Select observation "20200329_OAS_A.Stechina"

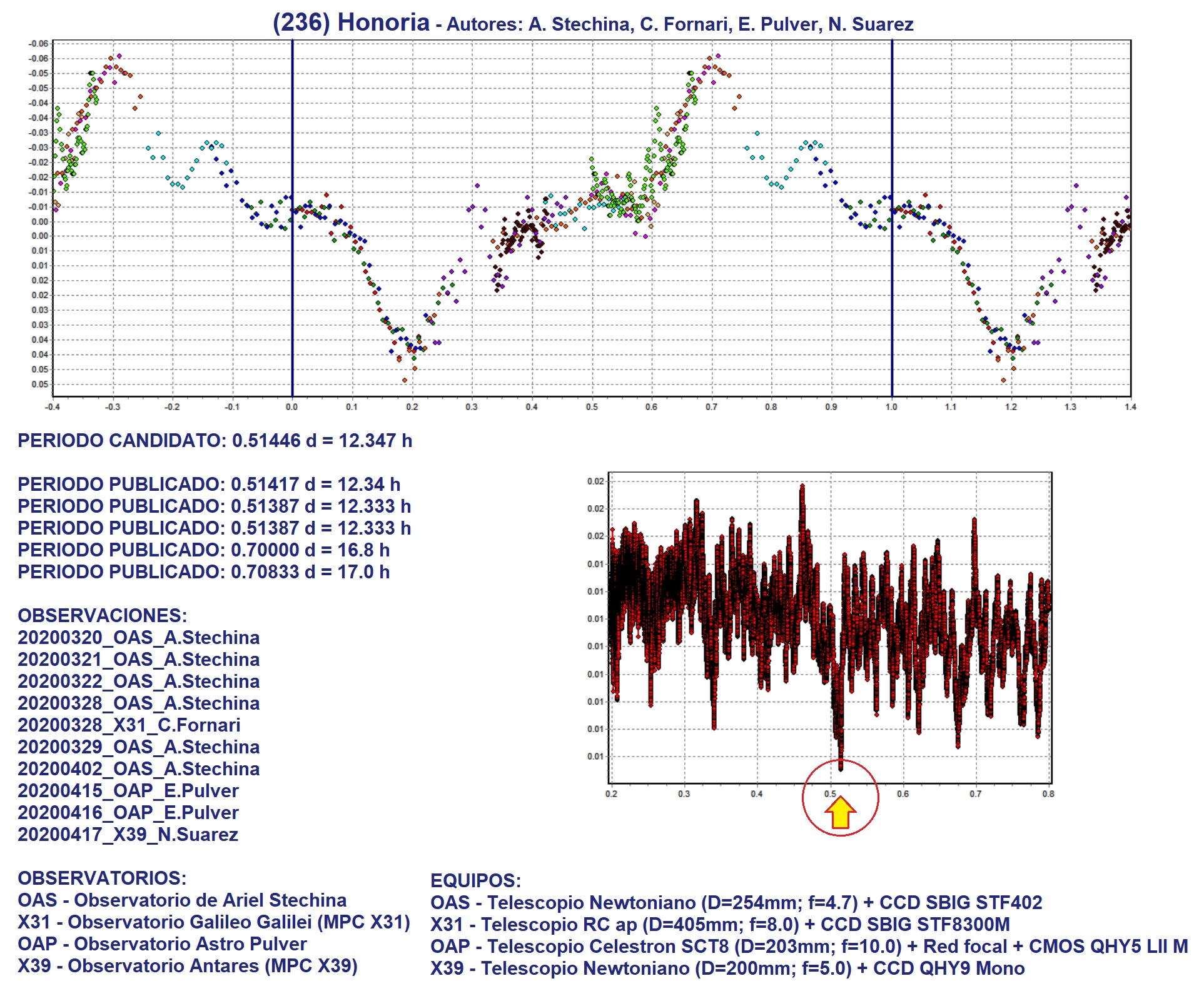(138, 747)
